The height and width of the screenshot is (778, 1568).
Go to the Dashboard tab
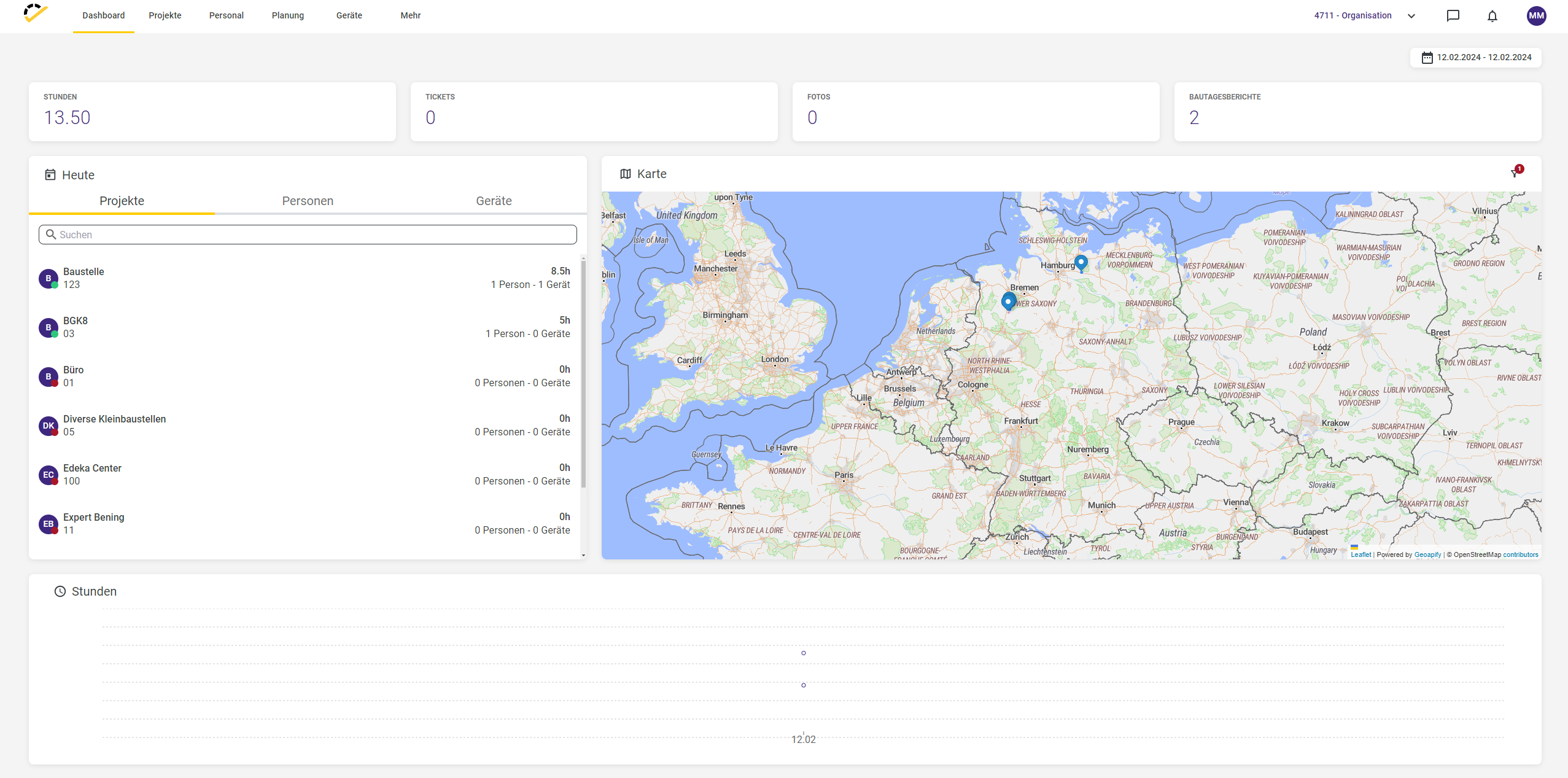104,16
